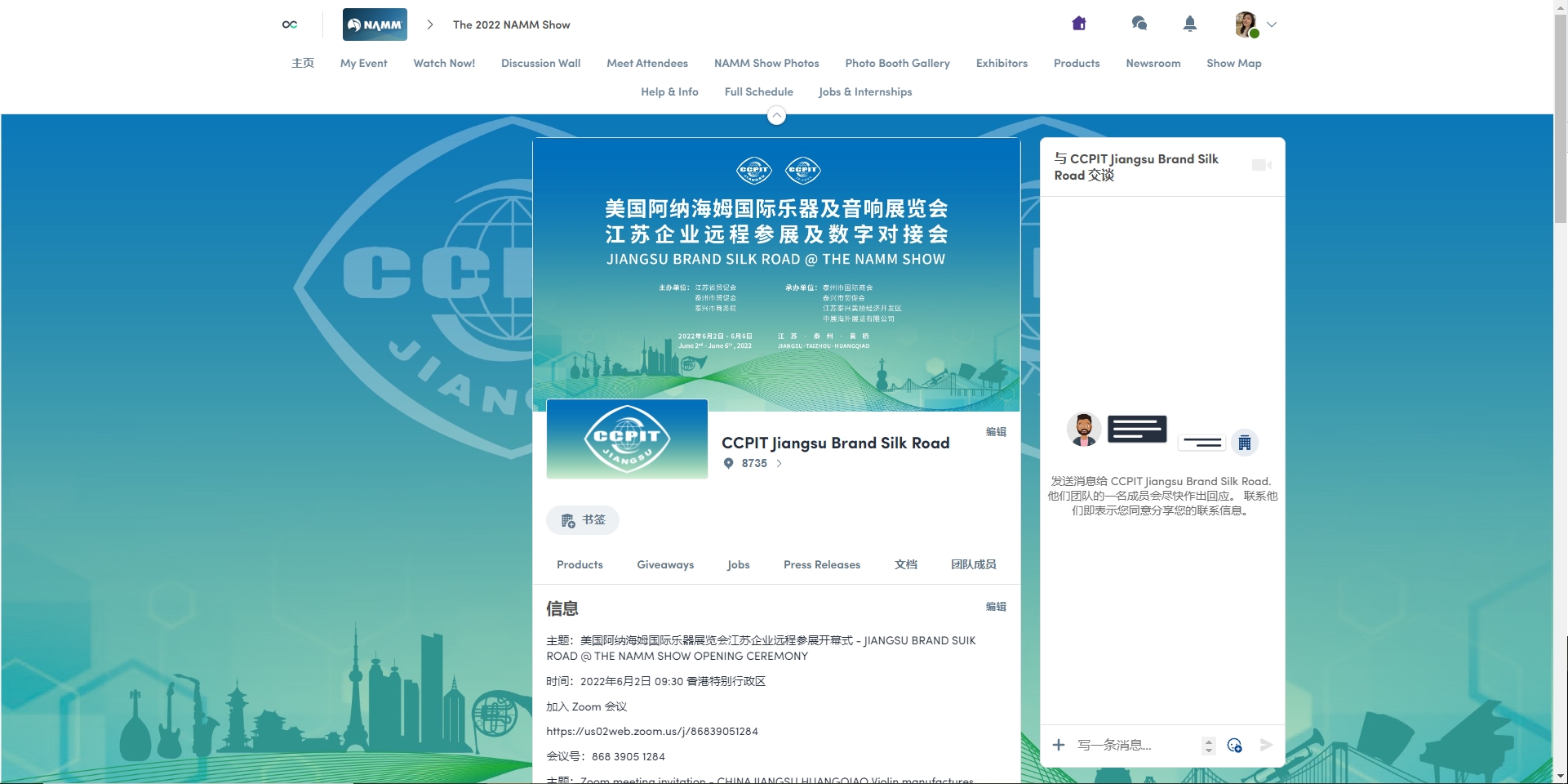The height and width of the screenshot is (784, 1568).
Task: Click the add attachment plus icon
Action: click(1059, 745)
